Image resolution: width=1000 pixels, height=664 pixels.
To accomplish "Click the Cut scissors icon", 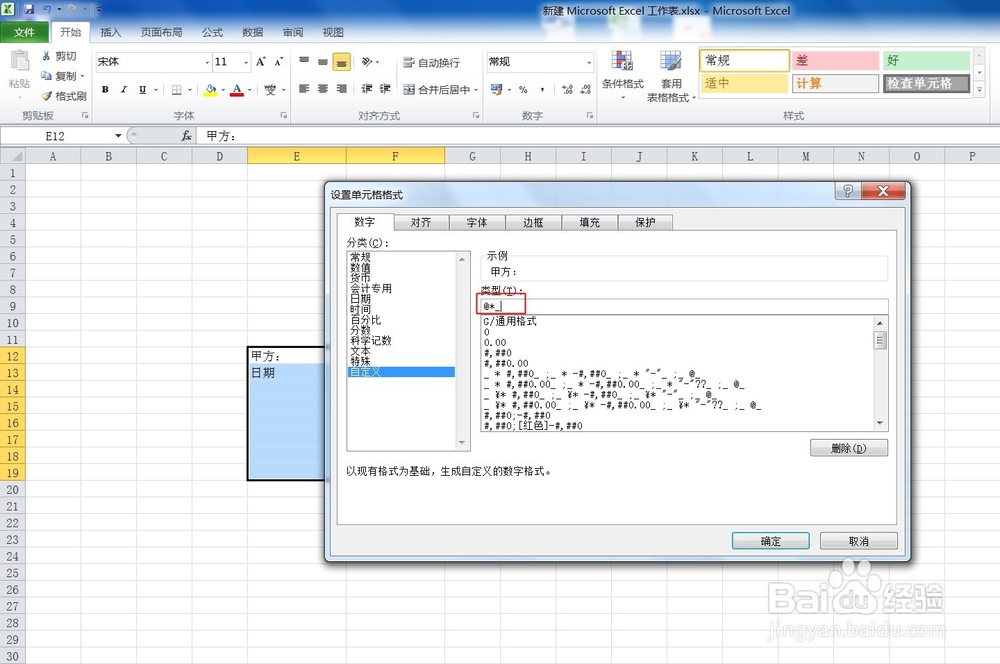I will pos(46,56).
